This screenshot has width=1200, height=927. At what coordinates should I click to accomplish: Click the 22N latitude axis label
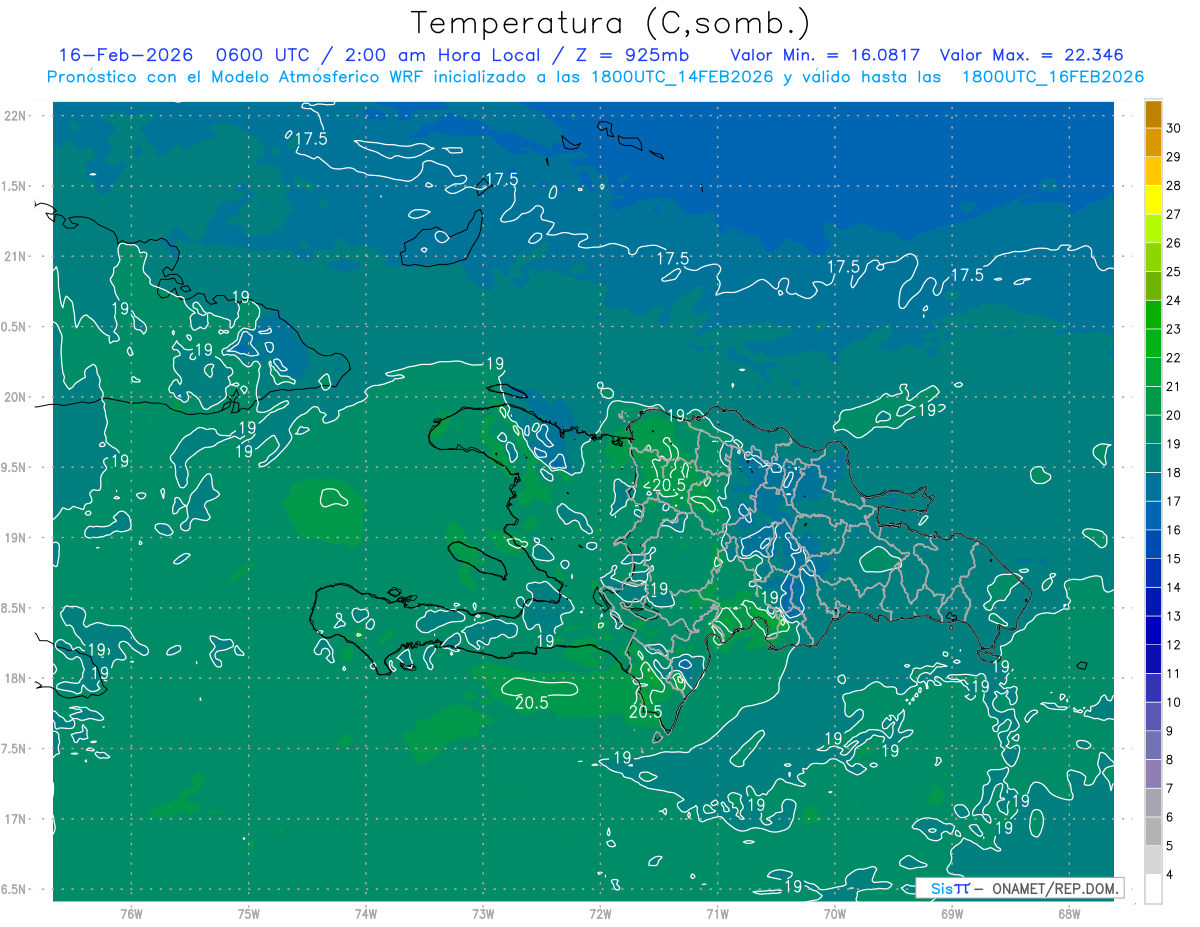17,116
